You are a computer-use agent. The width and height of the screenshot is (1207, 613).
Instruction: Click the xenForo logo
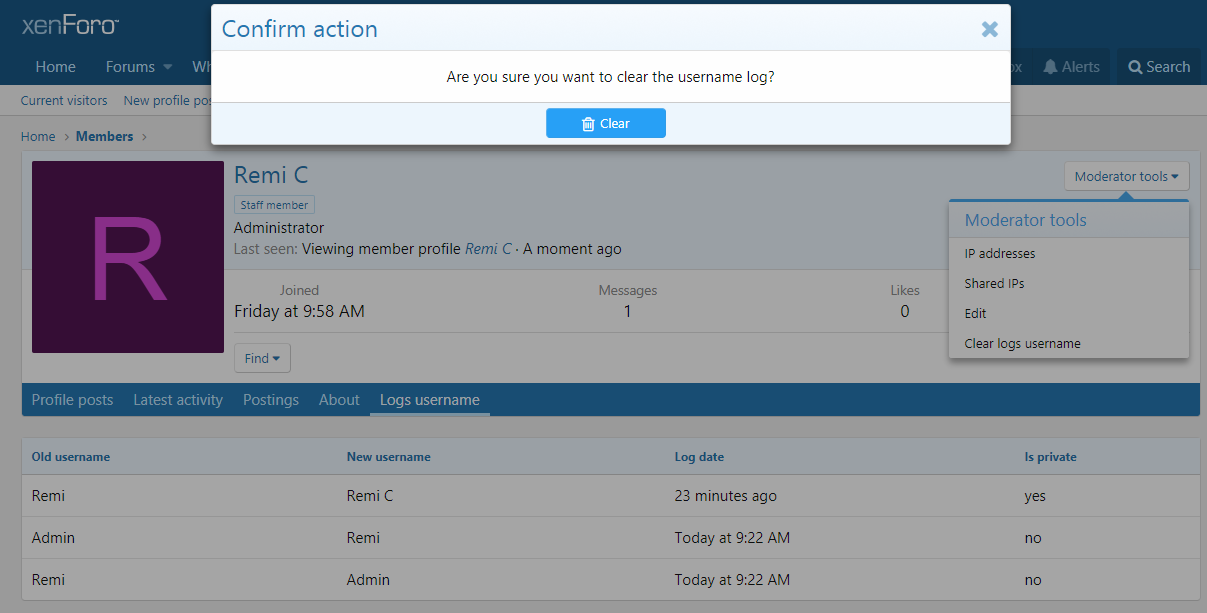coord(70,25)
